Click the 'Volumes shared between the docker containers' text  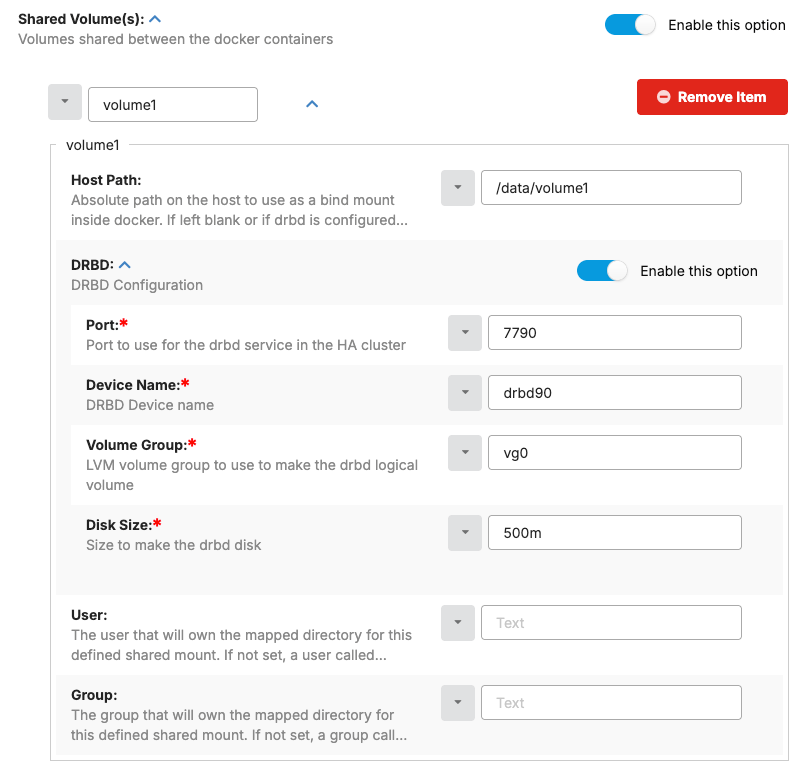point(175,39)
